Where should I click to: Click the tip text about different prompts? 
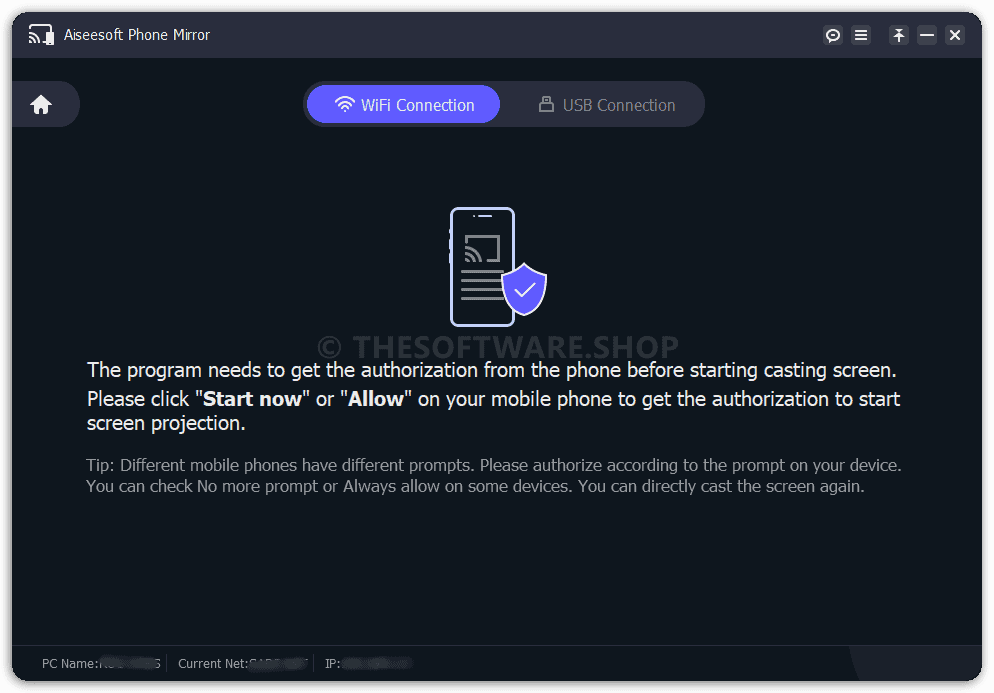[493, 476]
